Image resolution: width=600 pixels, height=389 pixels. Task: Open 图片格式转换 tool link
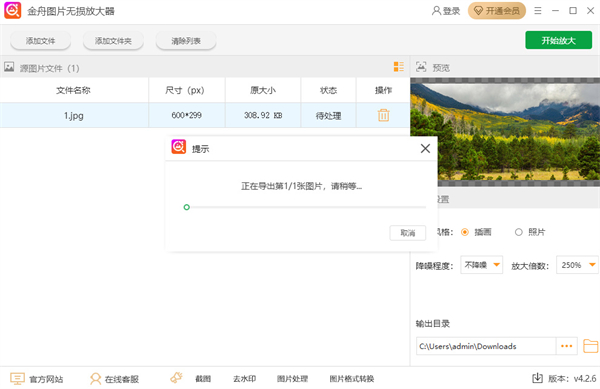(352, 379)
